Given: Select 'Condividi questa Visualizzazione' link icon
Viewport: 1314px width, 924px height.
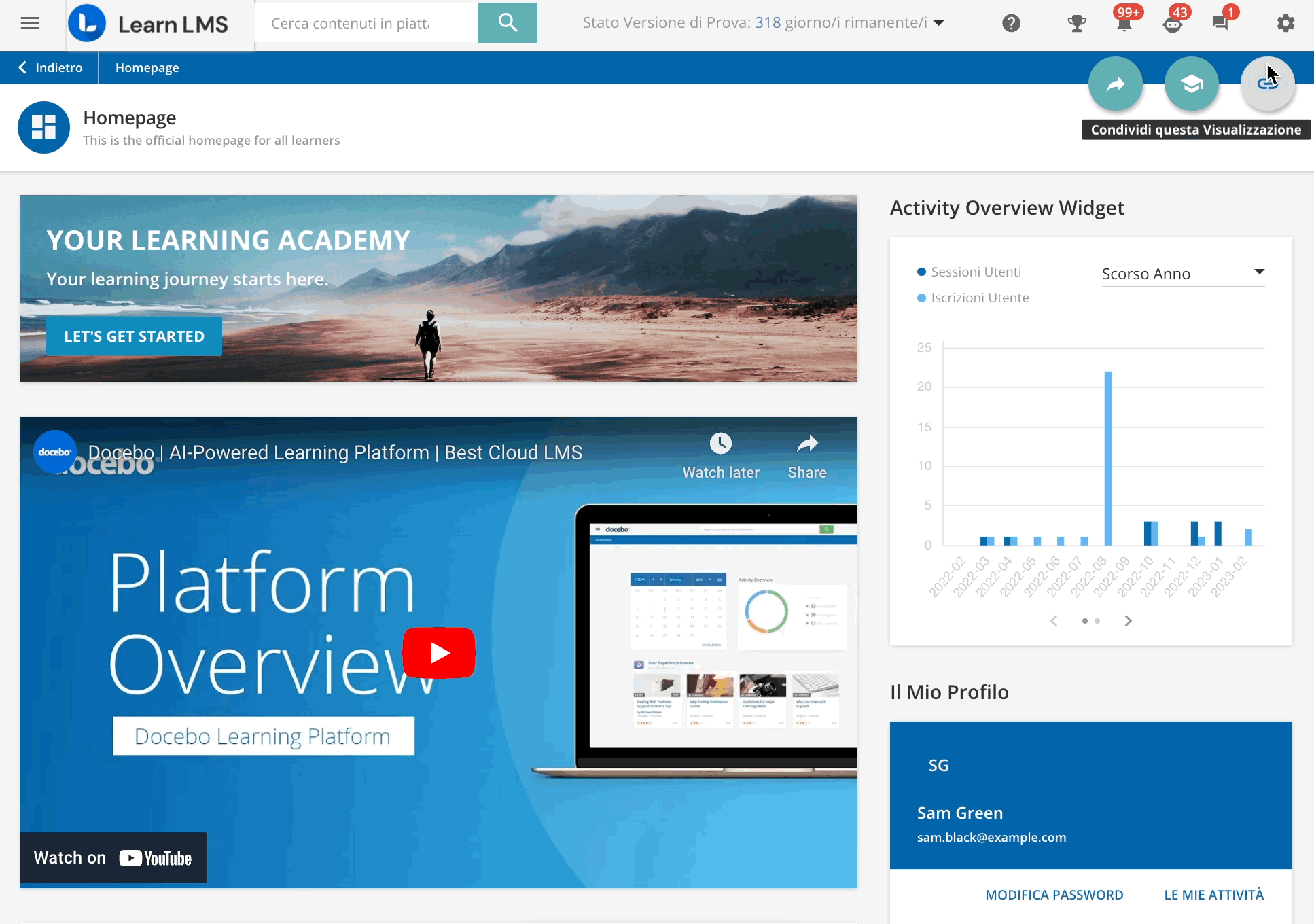Looking at the screenshot, I should [x=1268, y=84].
